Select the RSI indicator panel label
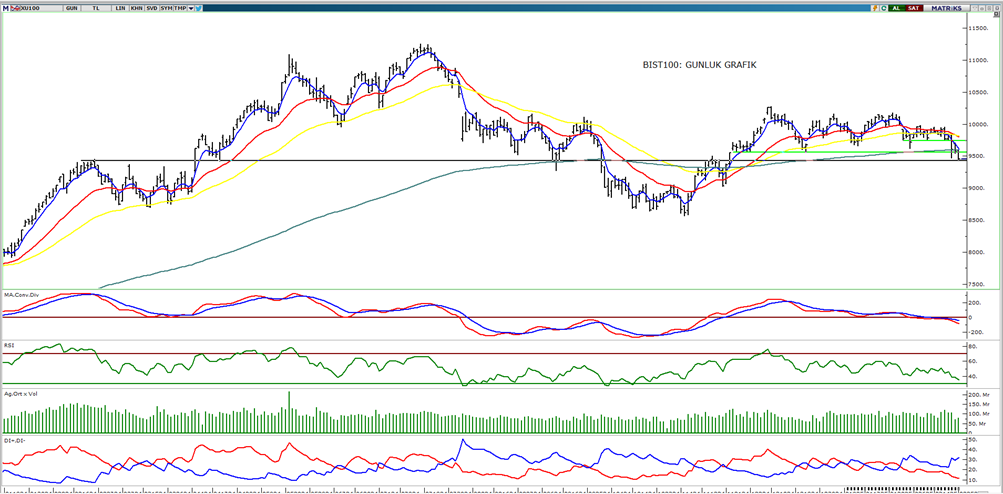Screen dimensions: 1003x494 (x=9, y=344)
